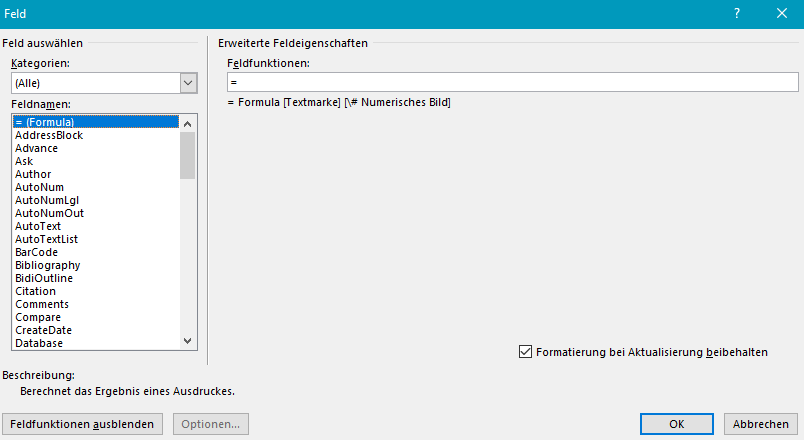The width and height of the screenshot is (804, 440).
Task: Select Advance field name
Action: pyautogui.click(x=96, y=148)
